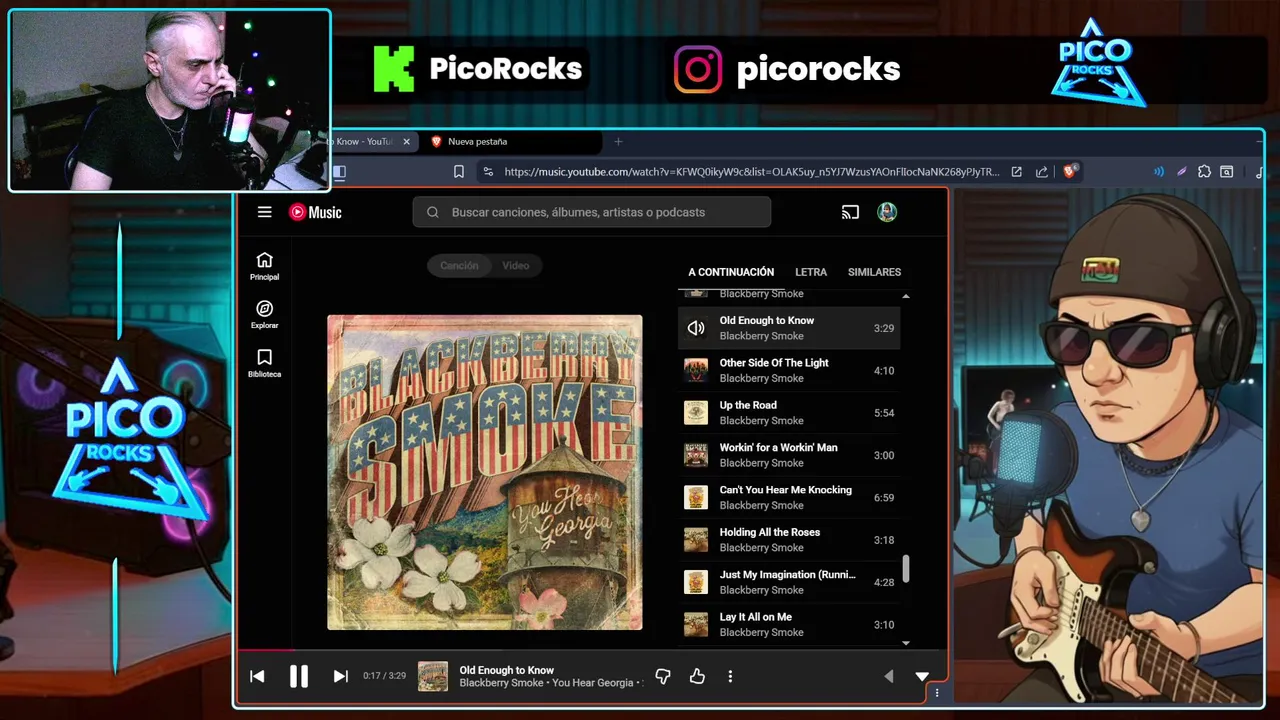1280x720 pixels.
Task: Click the cast to device icon
Action: click(850, 212)
